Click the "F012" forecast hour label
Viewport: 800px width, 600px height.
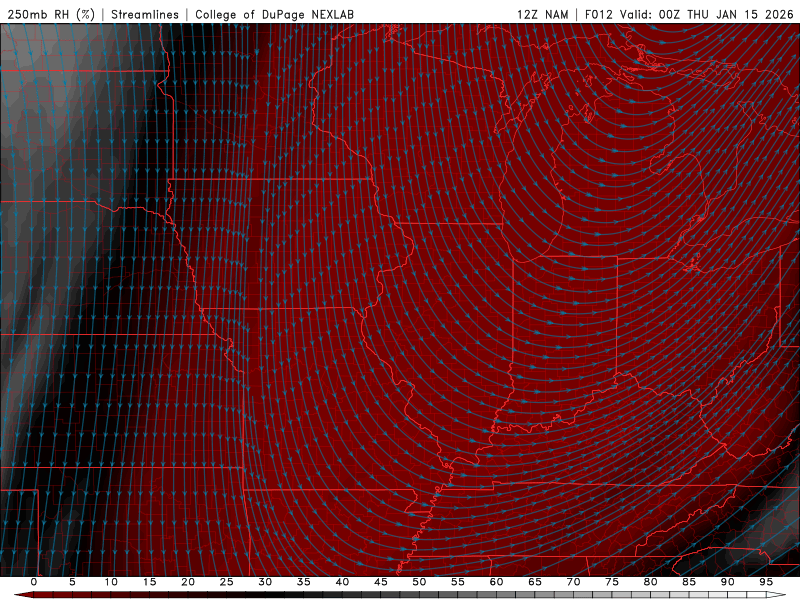click(x=598, y=14)
